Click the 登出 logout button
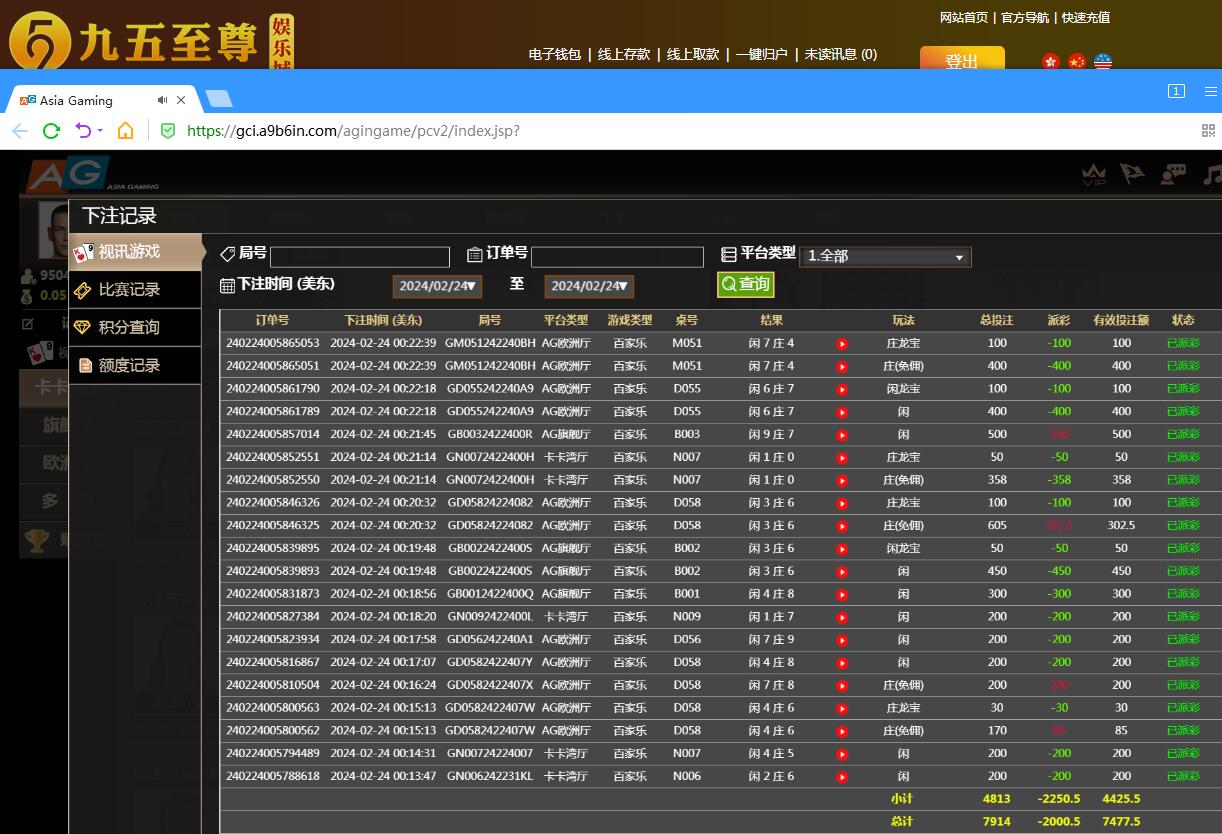The width and height of the screenshot is (1222, 834). pyautogui.click(x=961, y=60)
